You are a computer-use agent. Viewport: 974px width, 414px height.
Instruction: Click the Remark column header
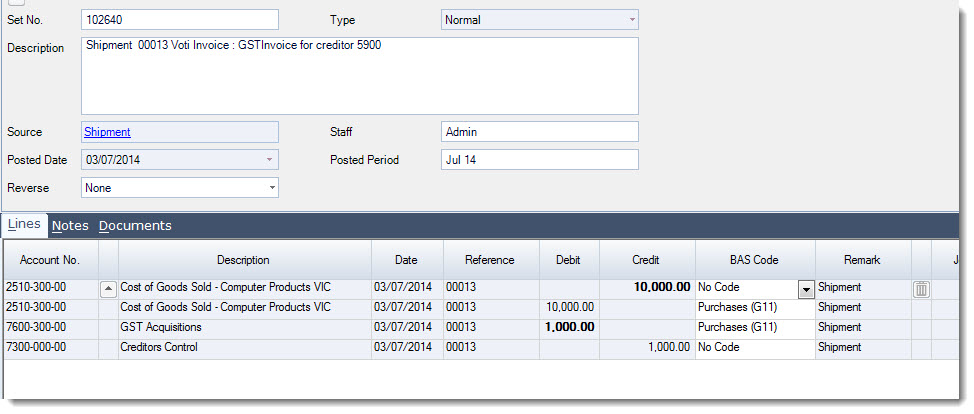click(862, 260)
